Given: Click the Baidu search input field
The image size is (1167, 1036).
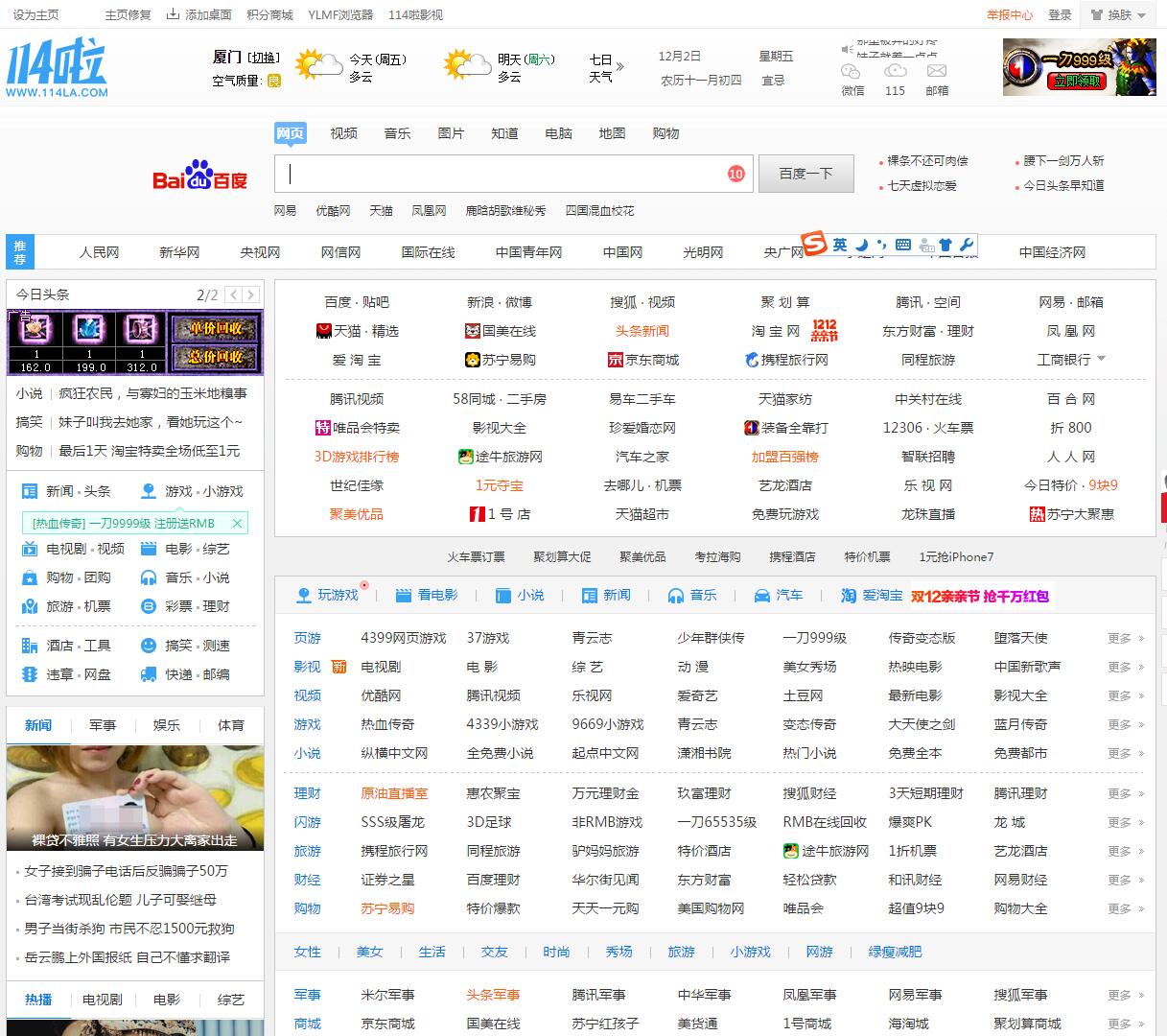Looking at the screenshot, I should coord(513,174).
